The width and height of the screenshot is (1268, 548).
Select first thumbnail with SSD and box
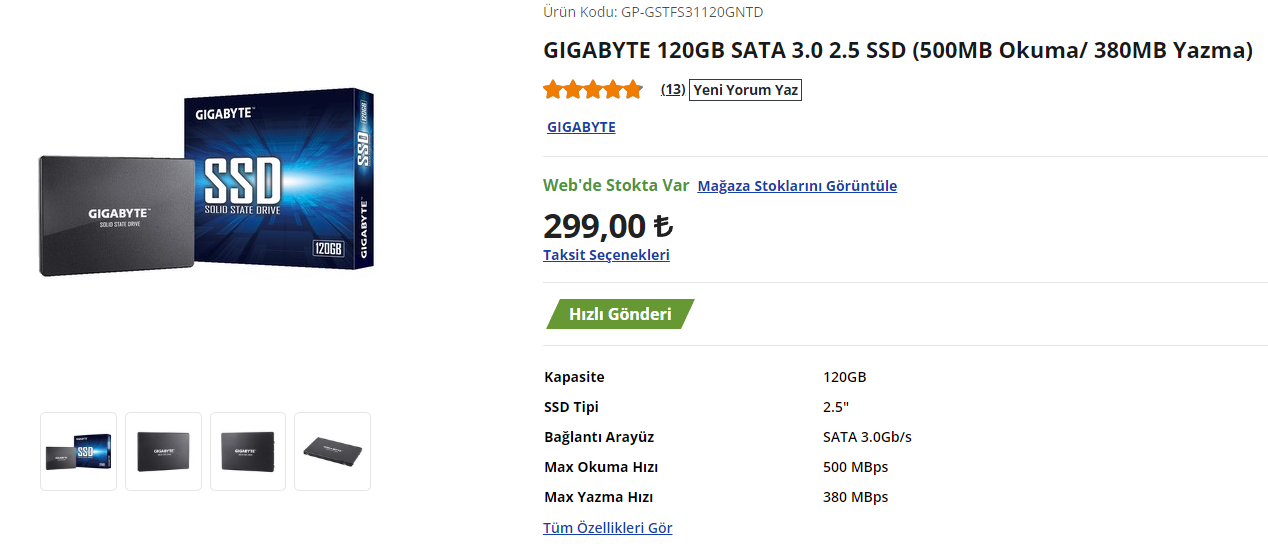coord(78,451)
